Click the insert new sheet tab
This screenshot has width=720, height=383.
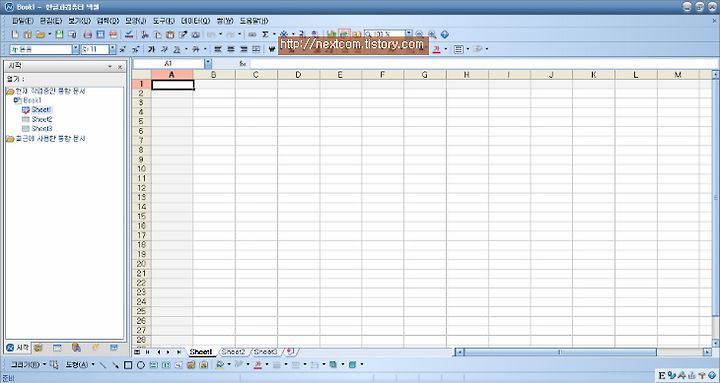tap(290, 352)
